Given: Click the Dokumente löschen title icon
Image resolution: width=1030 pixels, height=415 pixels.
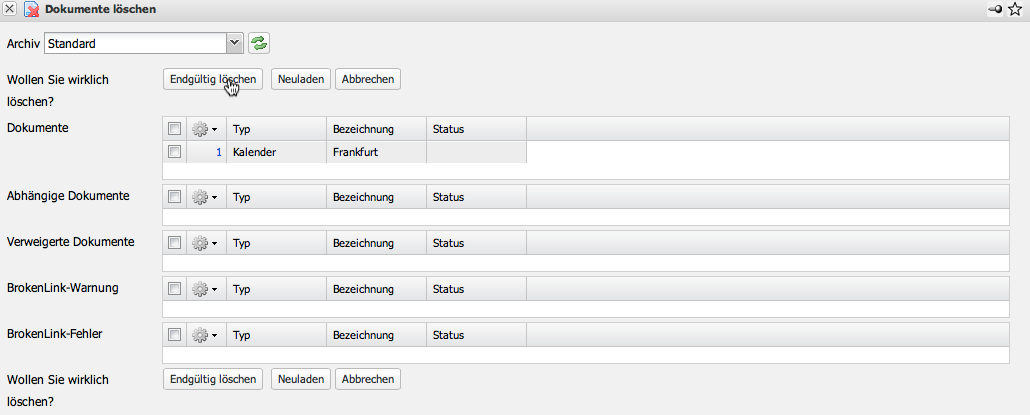Looking at the screenshot, I should [31, 9].
